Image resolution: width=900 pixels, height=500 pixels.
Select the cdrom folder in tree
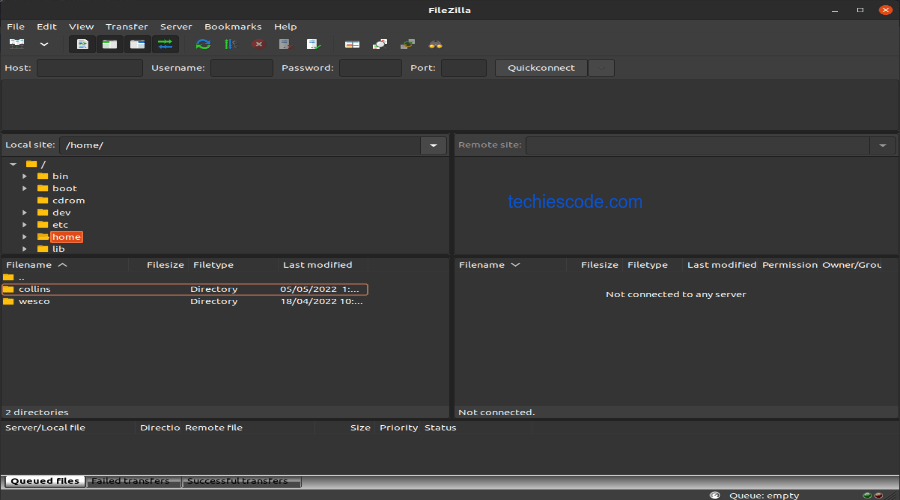tap(68, 200)
